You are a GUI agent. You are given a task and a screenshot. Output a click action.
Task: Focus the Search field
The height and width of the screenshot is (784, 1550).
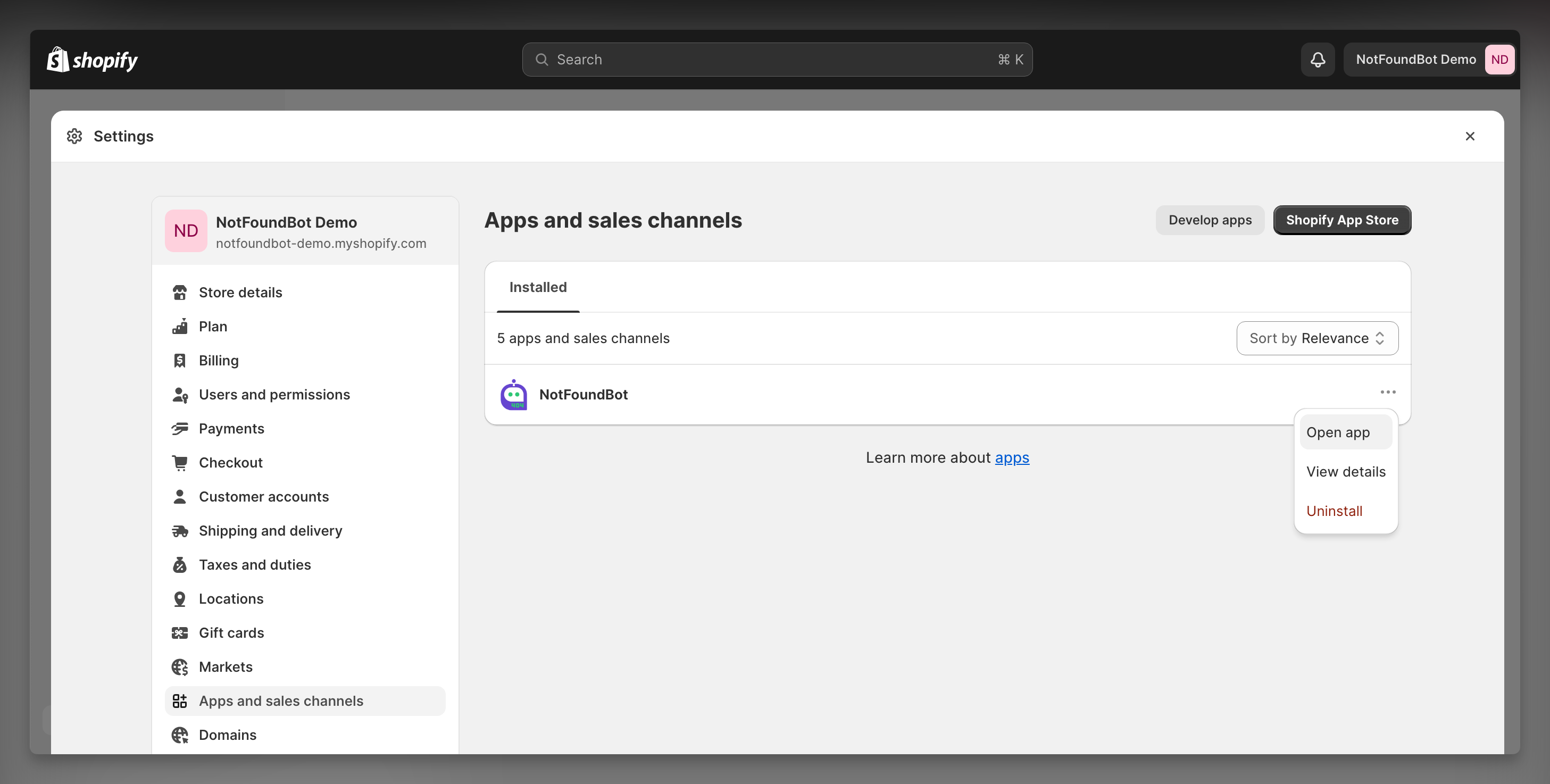(777, 60)
